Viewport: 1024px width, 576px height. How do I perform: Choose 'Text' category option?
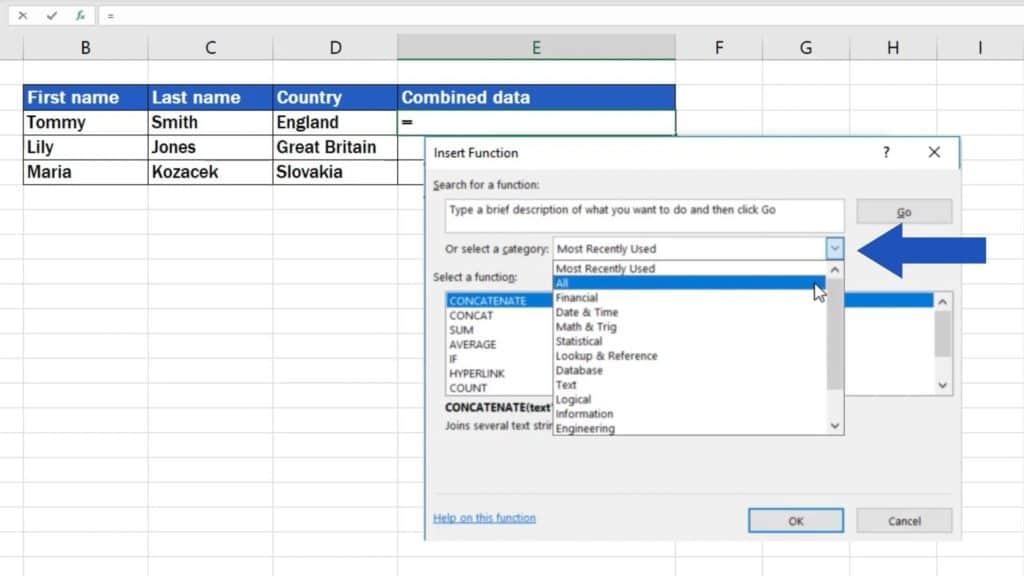click(689, 385)
